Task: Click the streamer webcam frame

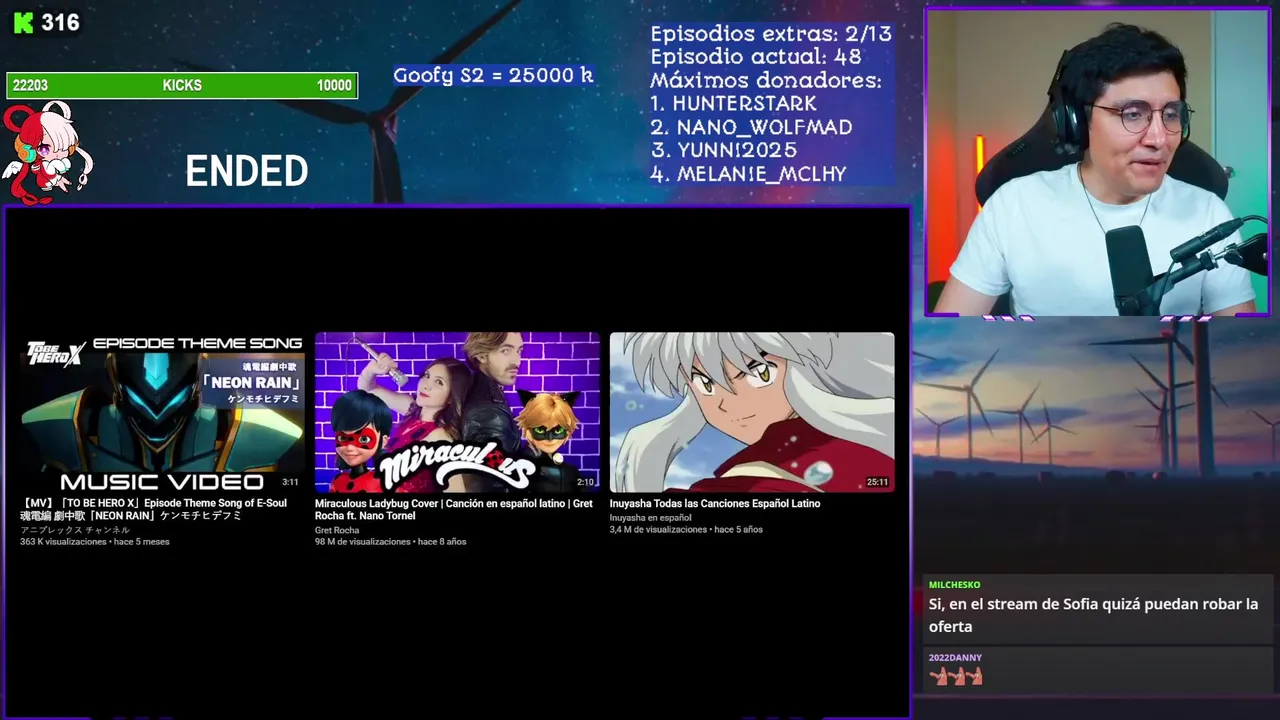Action: click(1097, 162)
